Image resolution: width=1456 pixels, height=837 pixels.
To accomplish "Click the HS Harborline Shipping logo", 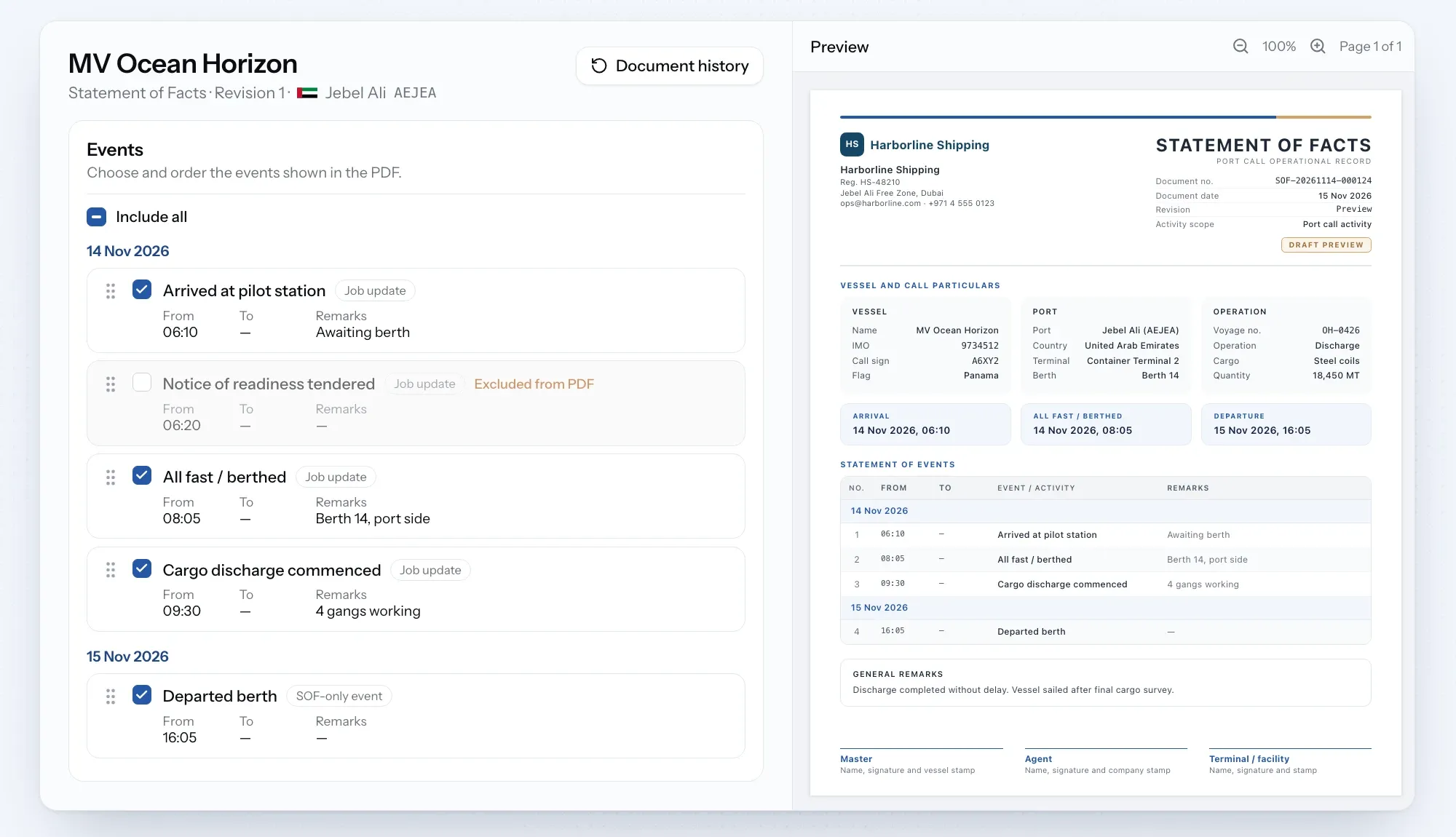I will coord(852,144).
